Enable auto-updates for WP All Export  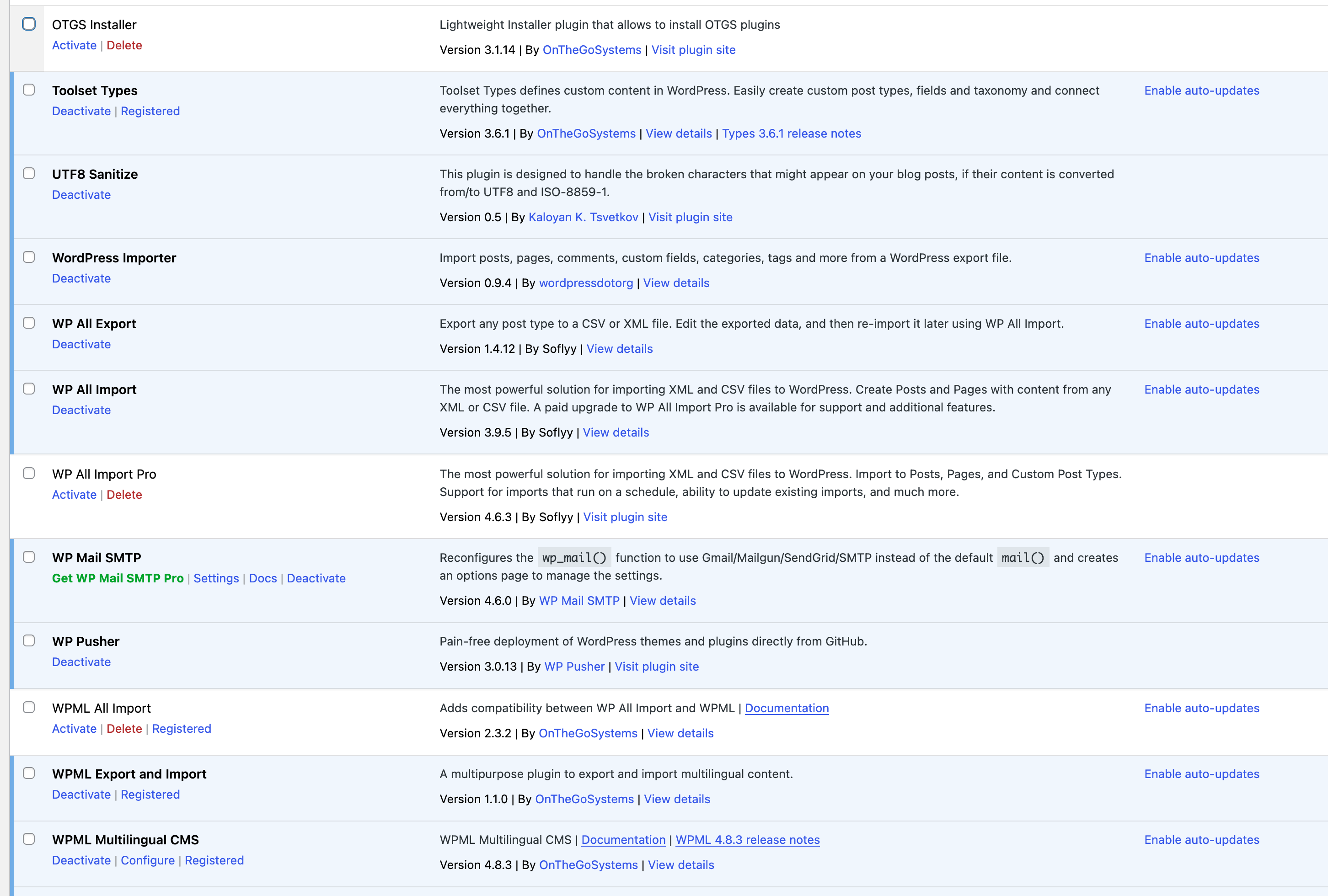coord(1201,323)
